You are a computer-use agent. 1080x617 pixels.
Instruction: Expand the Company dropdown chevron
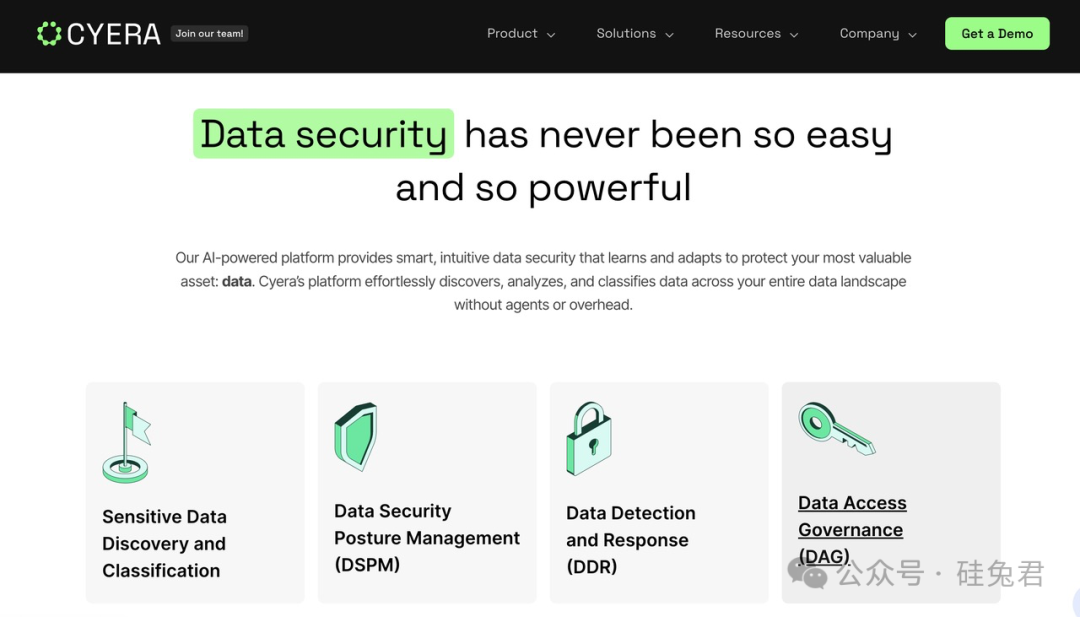click(912, 35)
